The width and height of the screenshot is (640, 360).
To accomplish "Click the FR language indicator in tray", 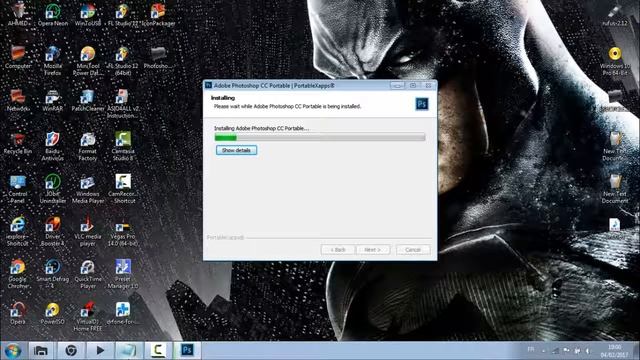I will pyautogui.click(x=531, y=349).
